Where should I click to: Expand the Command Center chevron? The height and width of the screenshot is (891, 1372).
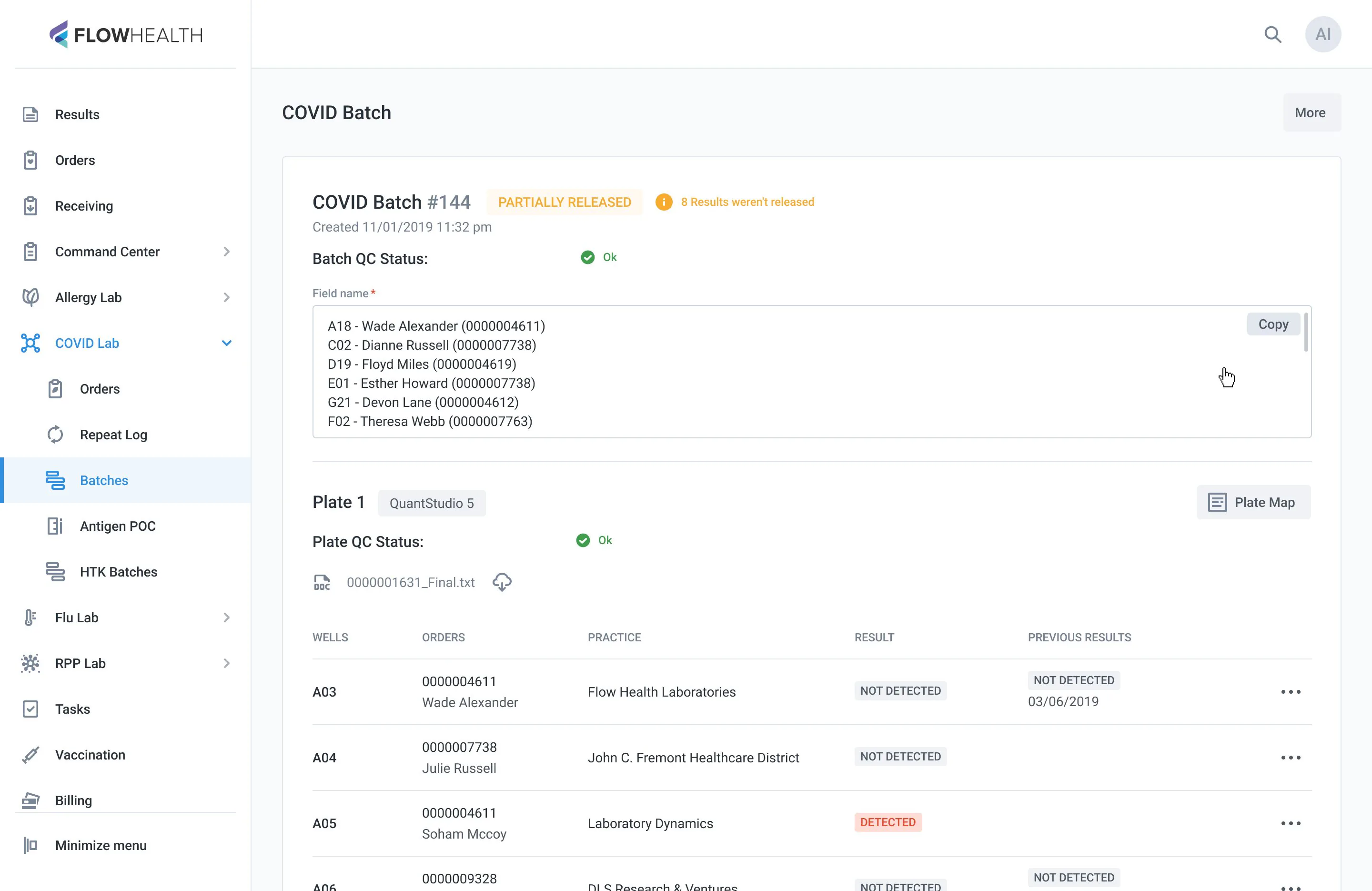pyautogui.click(x=227, y=252)
